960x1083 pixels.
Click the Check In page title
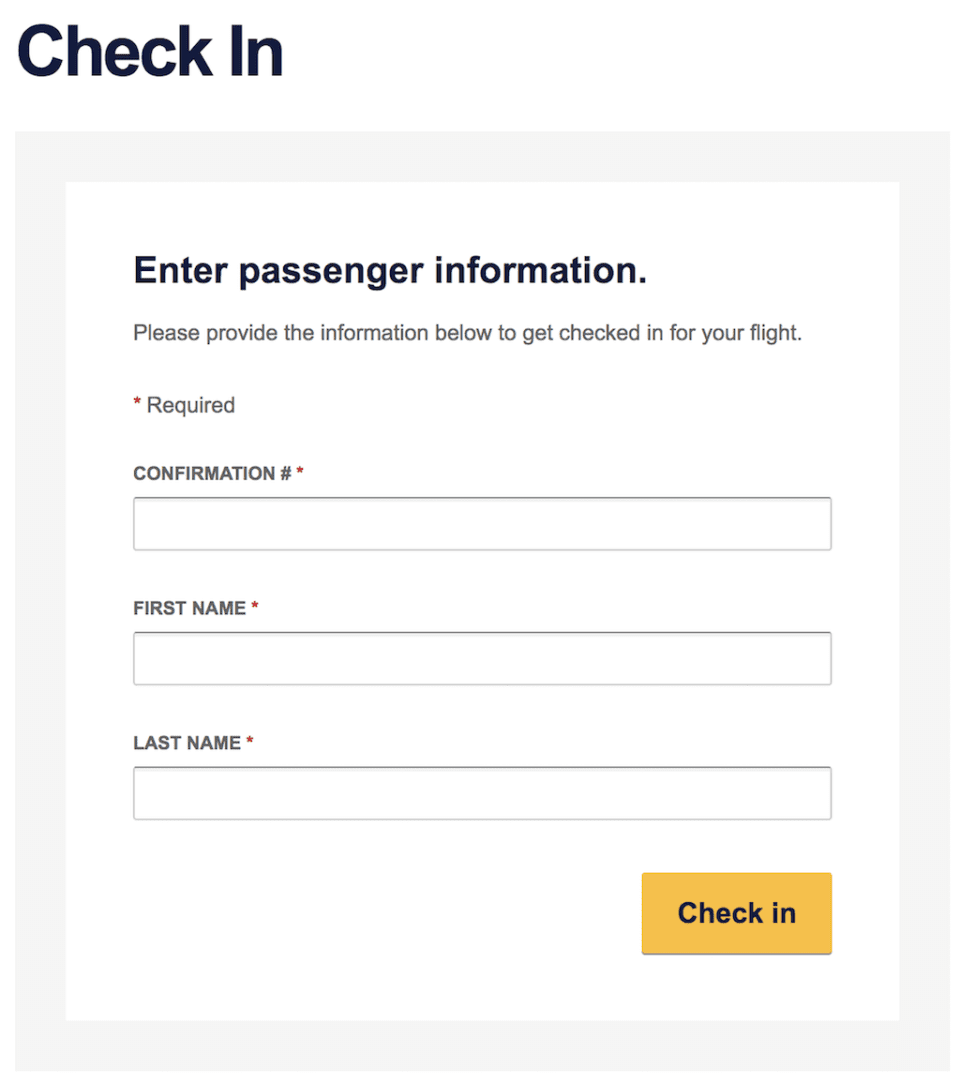[x=152, y=52]
